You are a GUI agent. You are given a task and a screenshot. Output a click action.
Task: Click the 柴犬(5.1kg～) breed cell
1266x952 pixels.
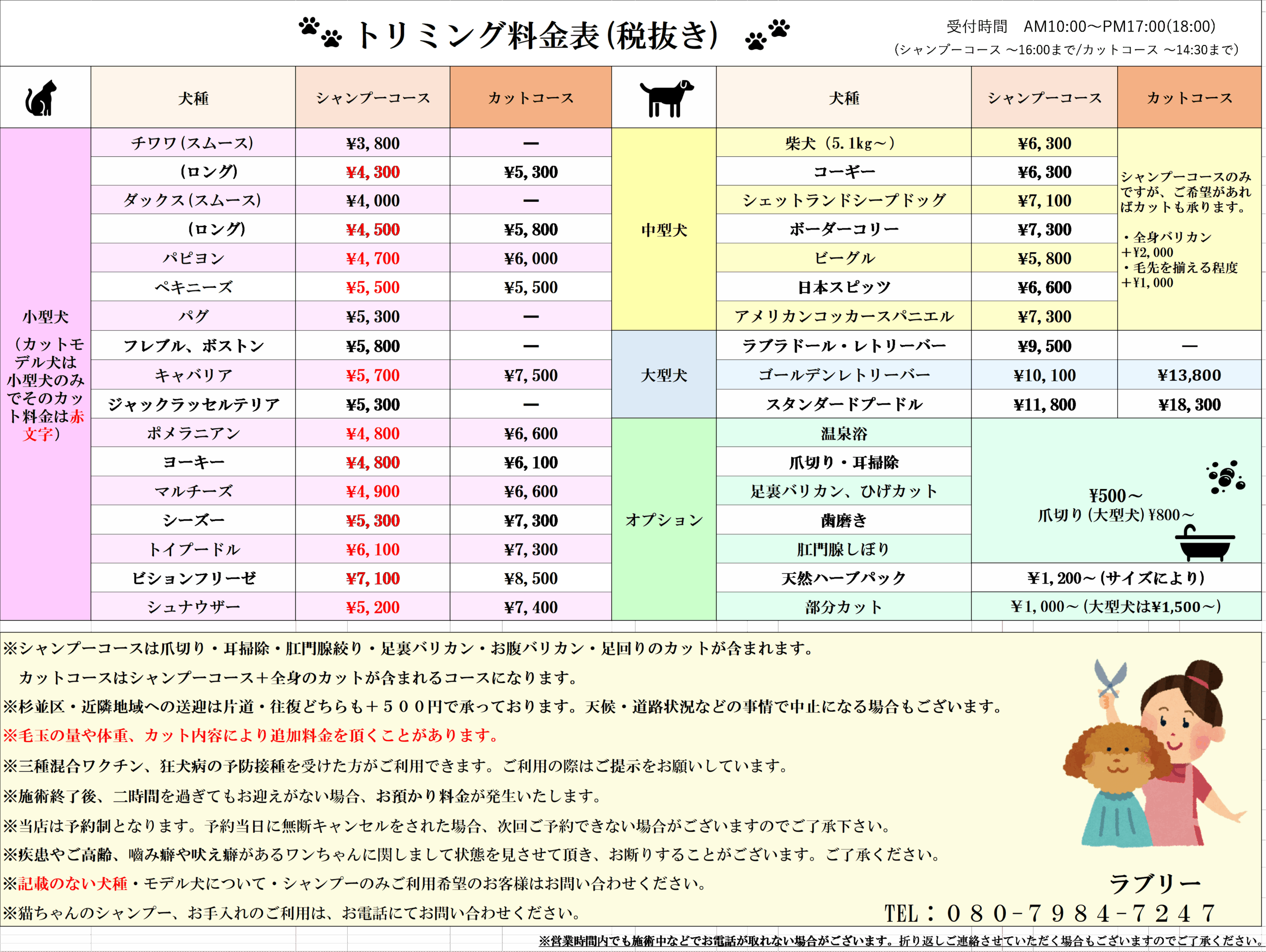point(844,142)
